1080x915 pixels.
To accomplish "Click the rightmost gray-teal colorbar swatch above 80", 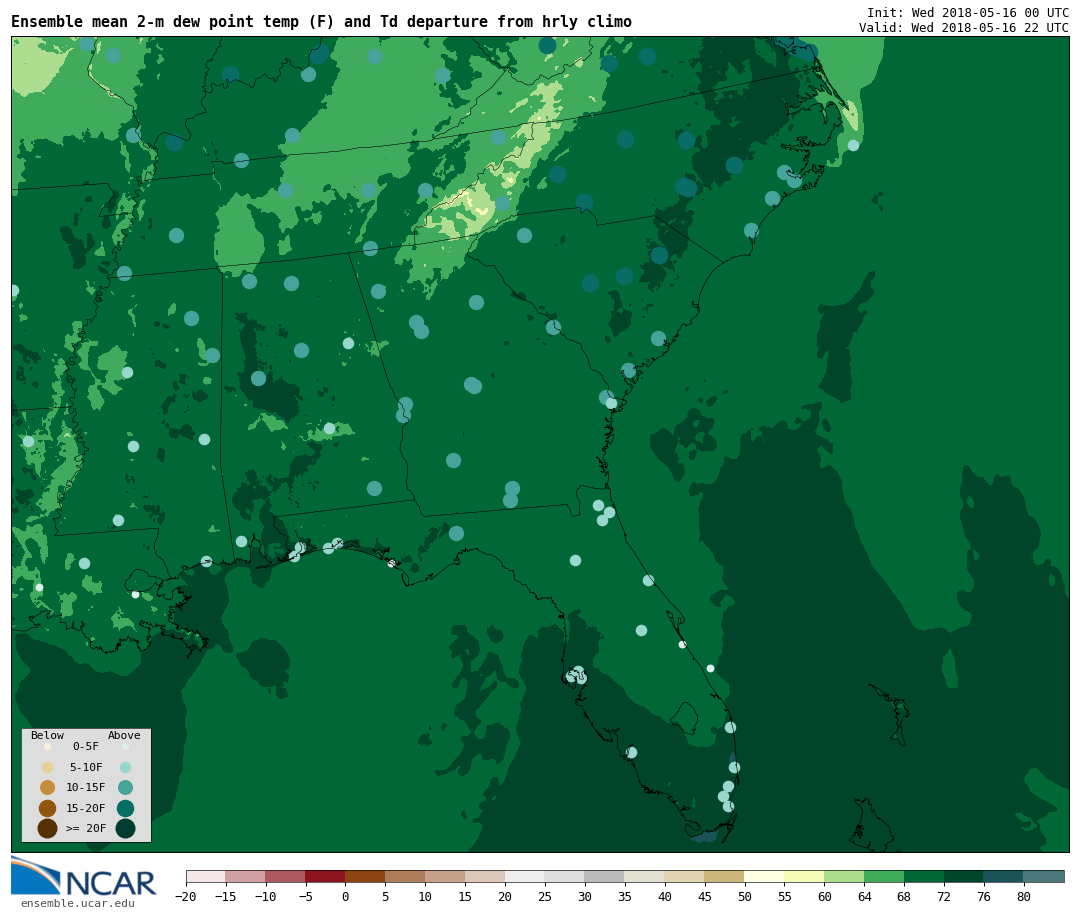I will click(x=1044, y=876).
